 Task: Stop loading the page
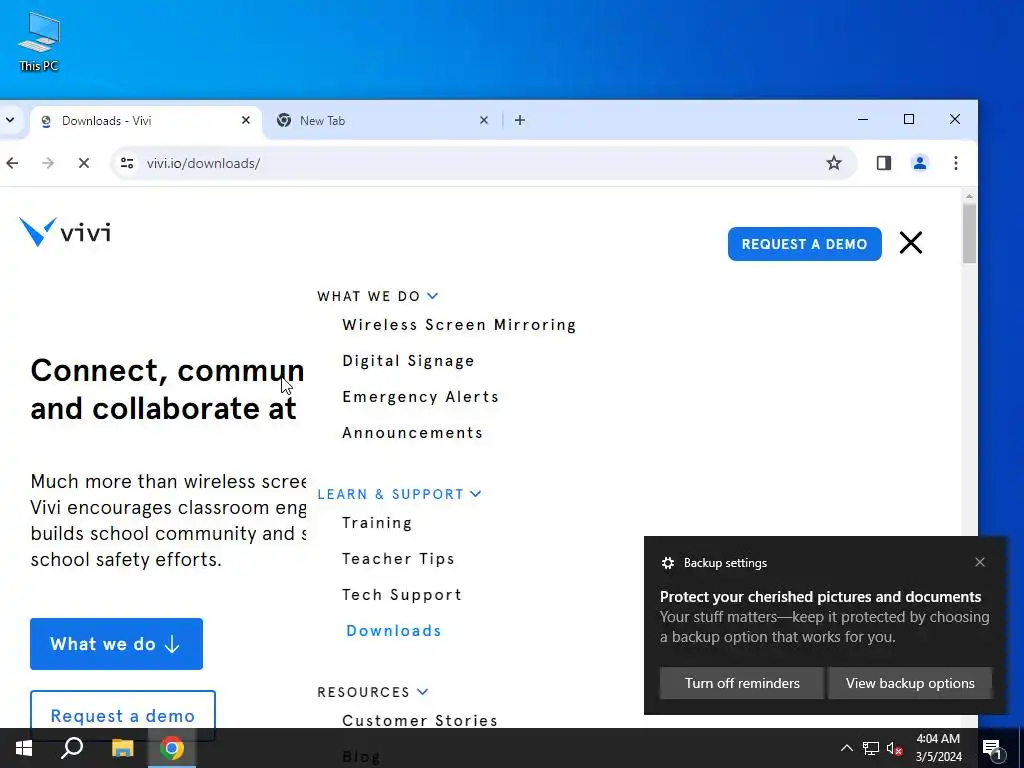coord(84,163)
